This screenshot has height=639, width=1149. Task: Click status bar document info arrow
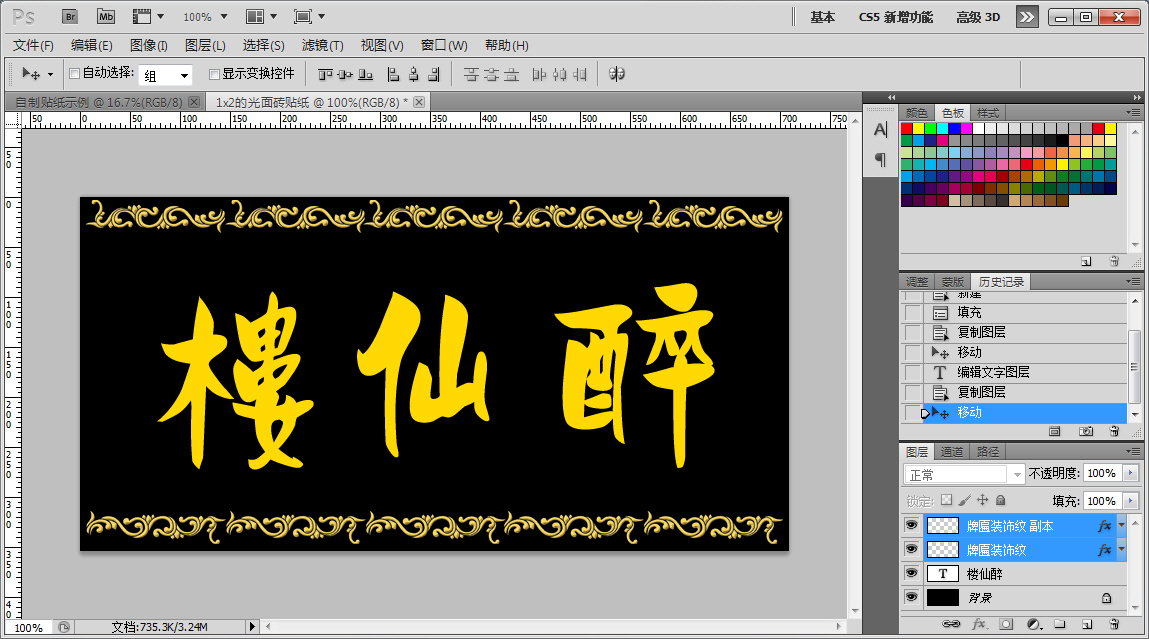pyautogui.click(x=252, y=627)
